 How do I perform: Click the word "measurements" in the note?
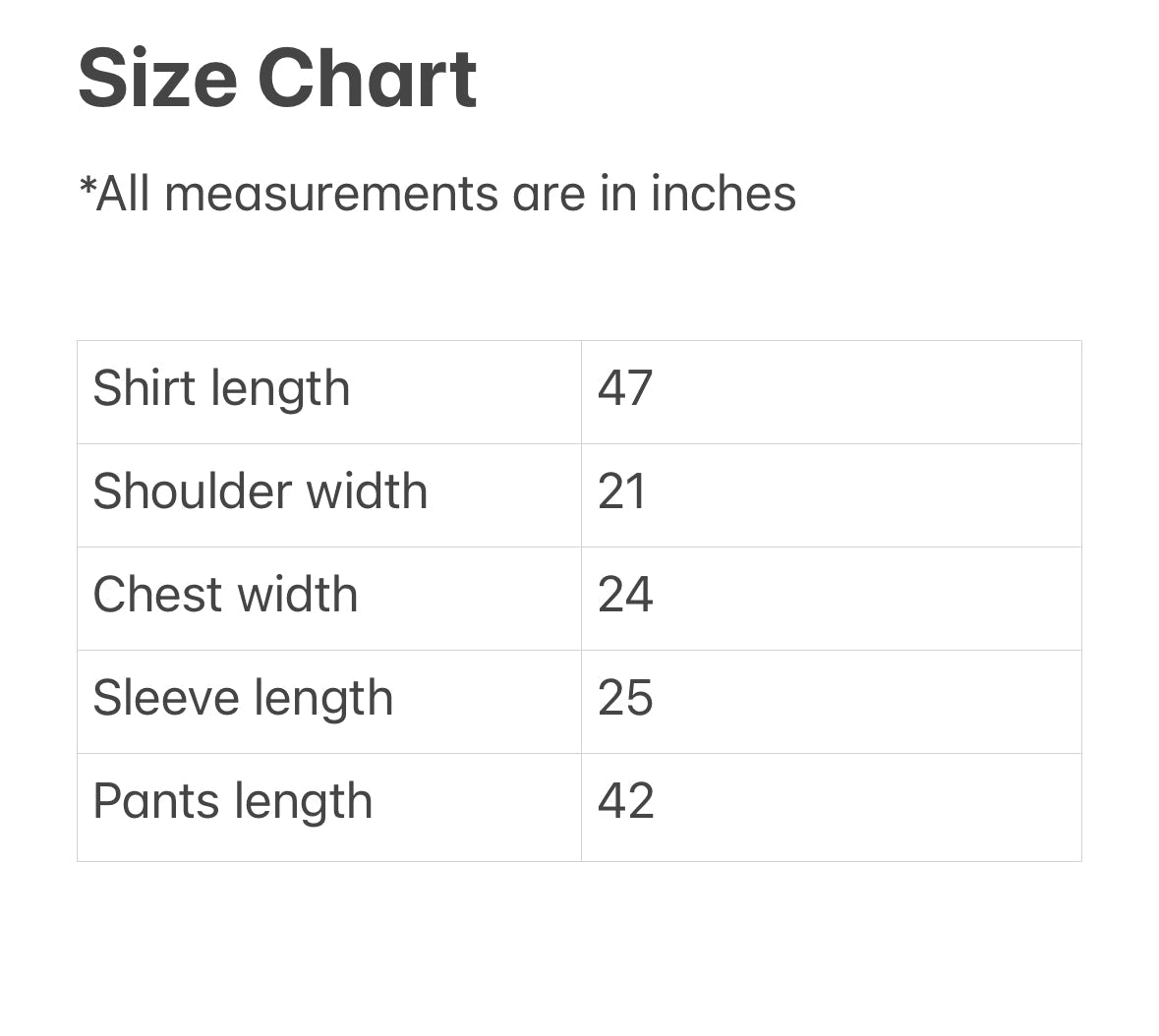(332, 193)
